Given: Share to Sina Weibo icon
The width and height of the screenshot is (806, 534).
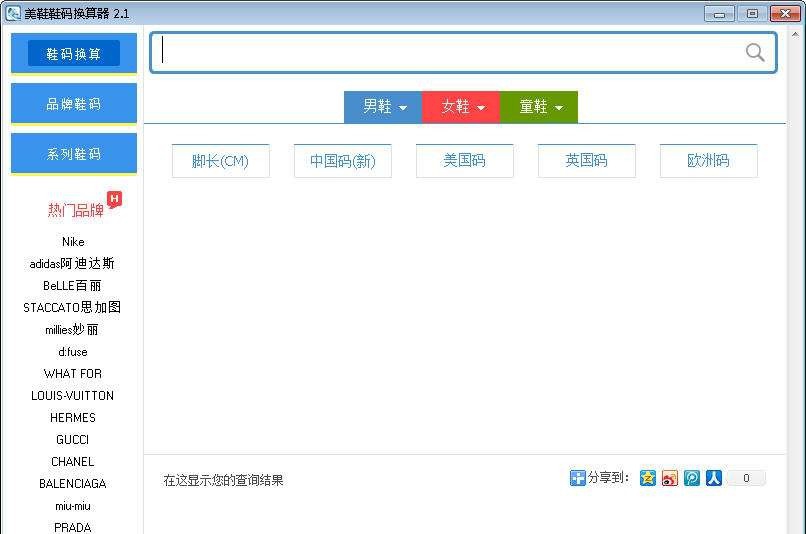Looking at the screenshot, I should (x=670, y=478).
